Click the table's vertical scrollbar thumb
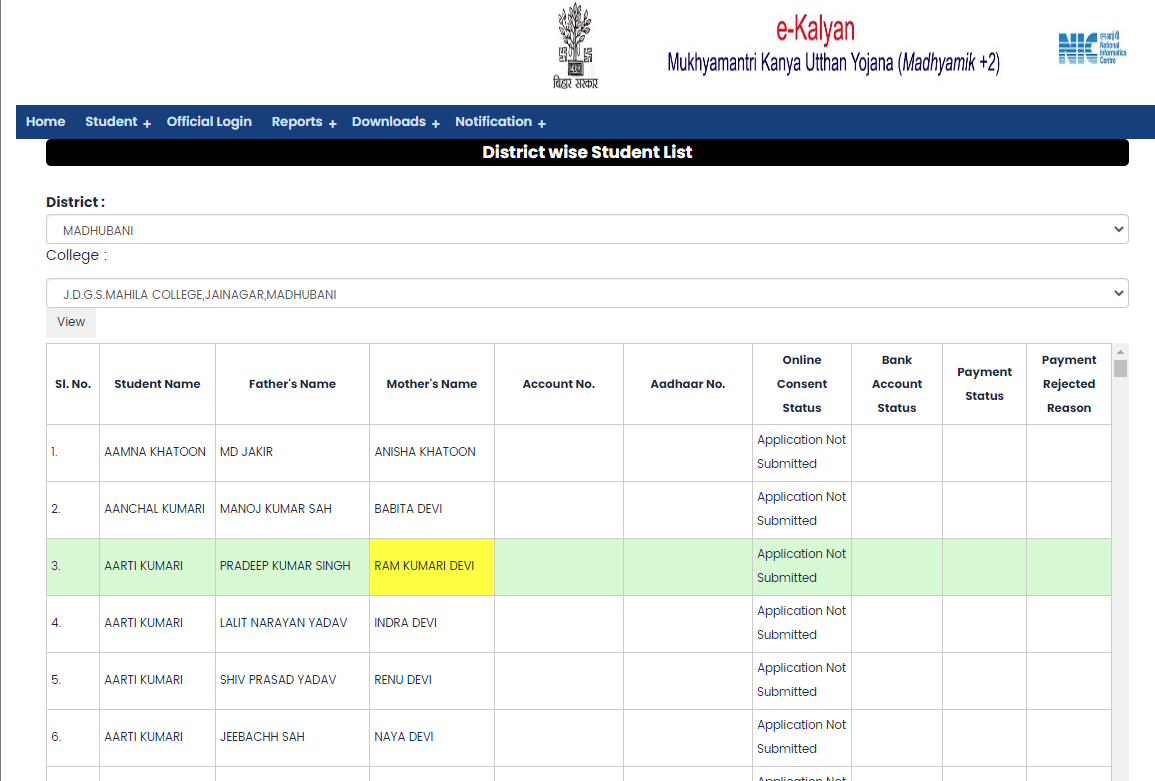Image resolution: width=1155 pixels, height=781 pixels. pos(1120,368)
